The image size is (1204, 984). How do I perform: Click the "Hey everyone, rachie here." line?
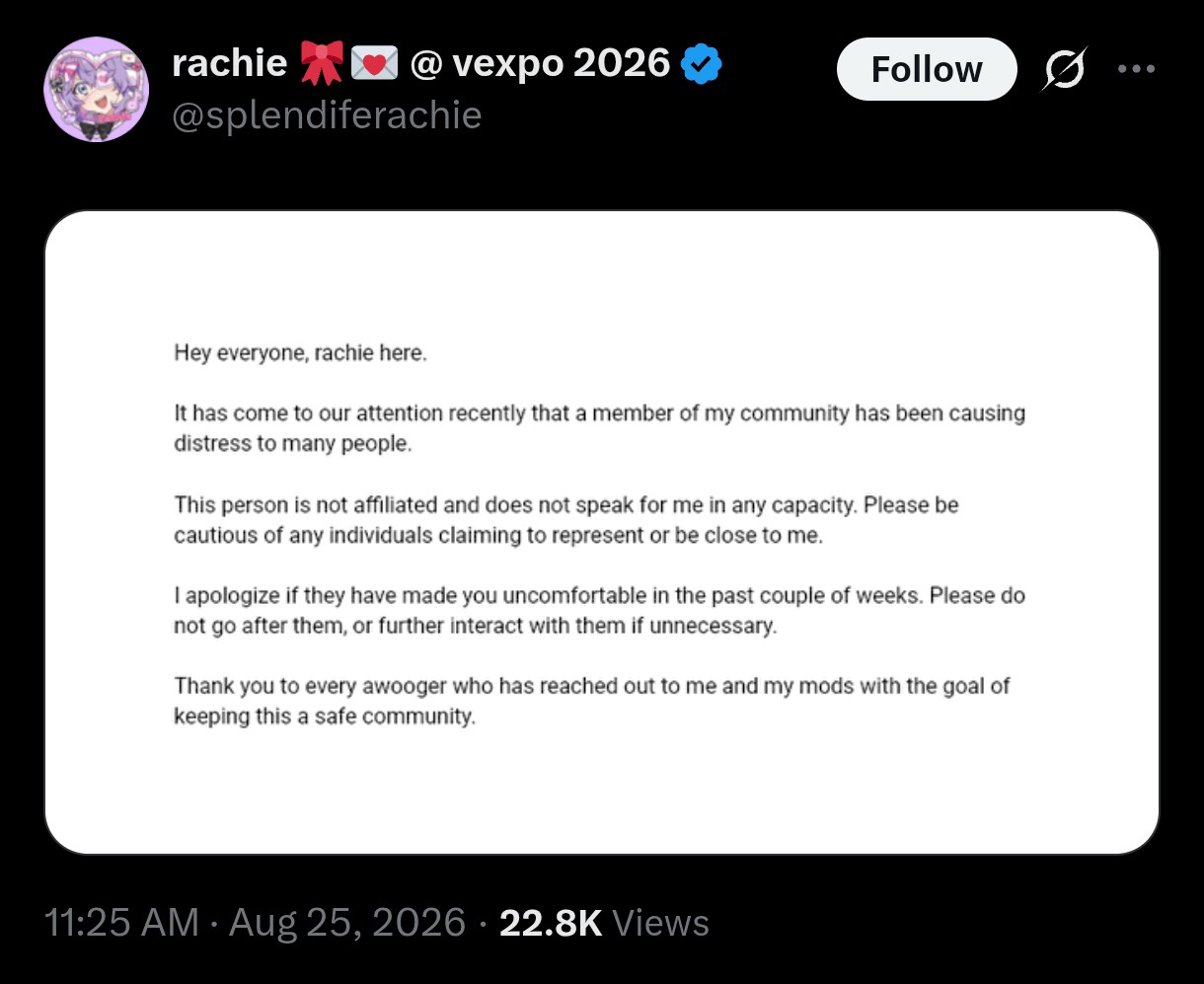[301, 353]
